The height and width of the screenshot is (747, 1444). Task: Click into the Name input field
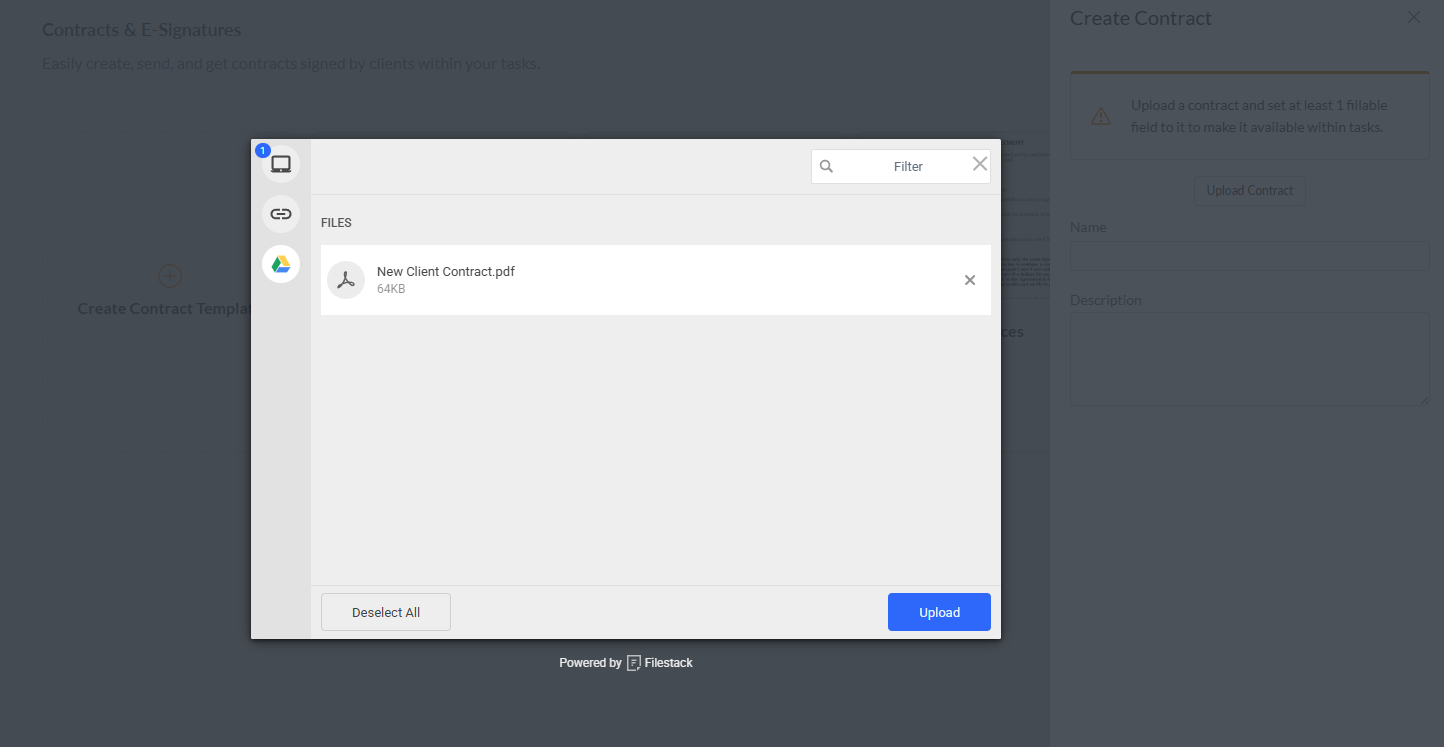(x=1249, y=256)
